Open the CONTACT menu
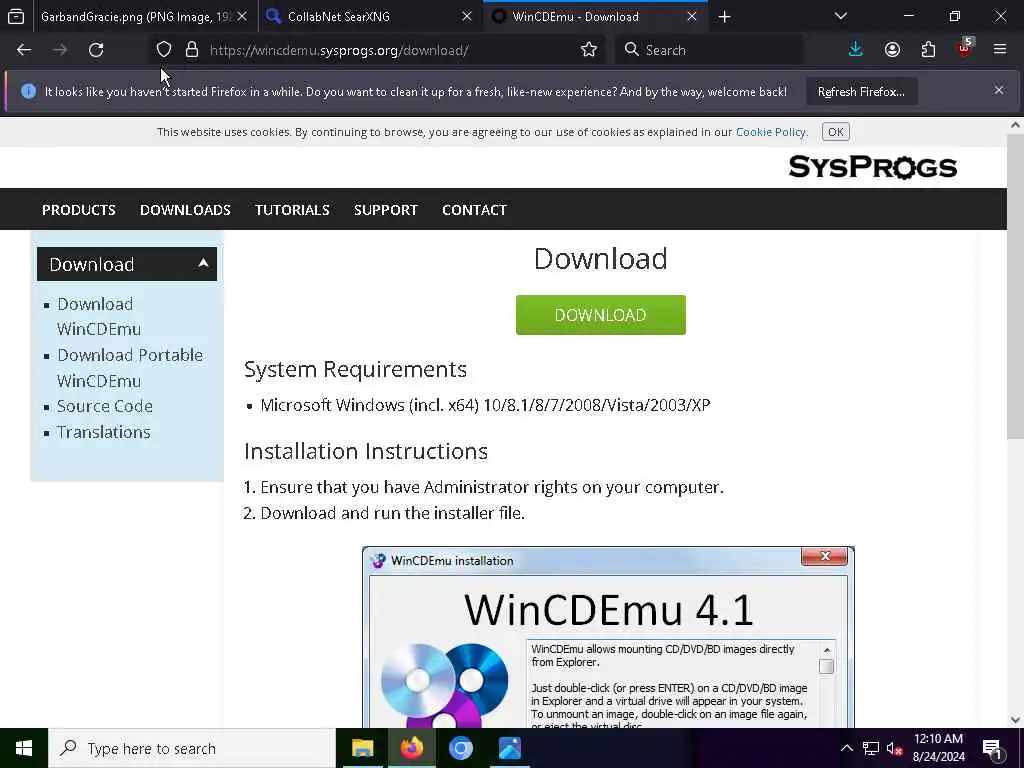1024x768 pixels. pos(474,210)
